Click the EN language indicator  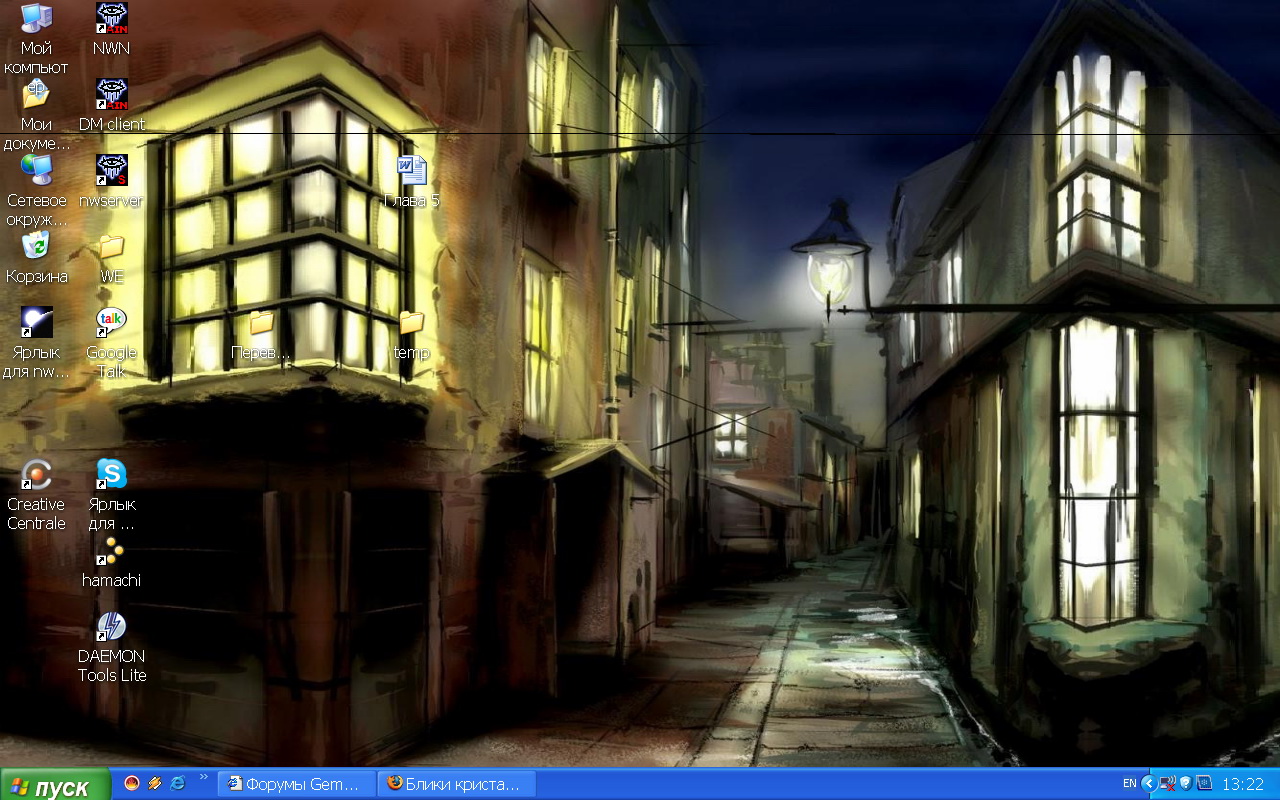tap(1129, 784)
